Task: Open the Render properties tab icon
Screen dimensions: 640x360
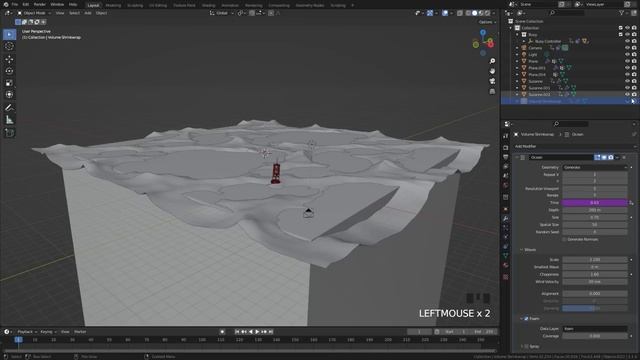Action: (x=506, y=147)
